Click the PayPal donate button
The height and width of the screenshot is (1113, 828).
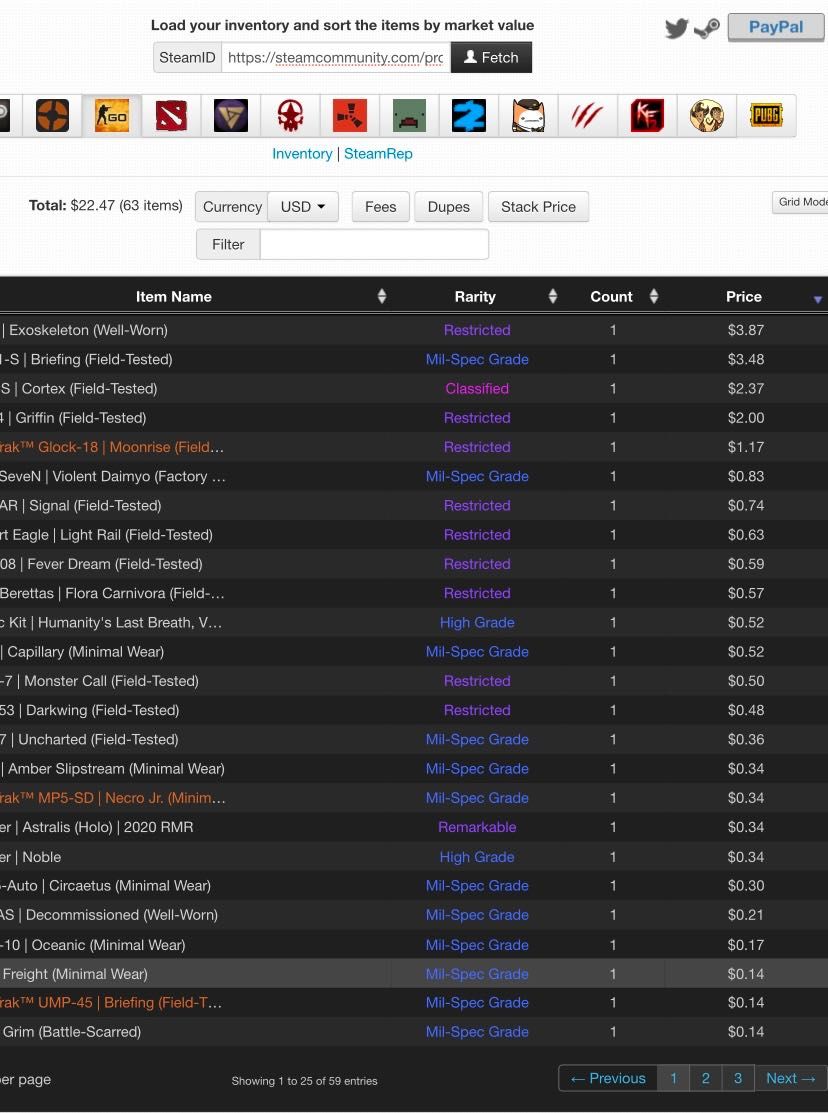point(776,27)
